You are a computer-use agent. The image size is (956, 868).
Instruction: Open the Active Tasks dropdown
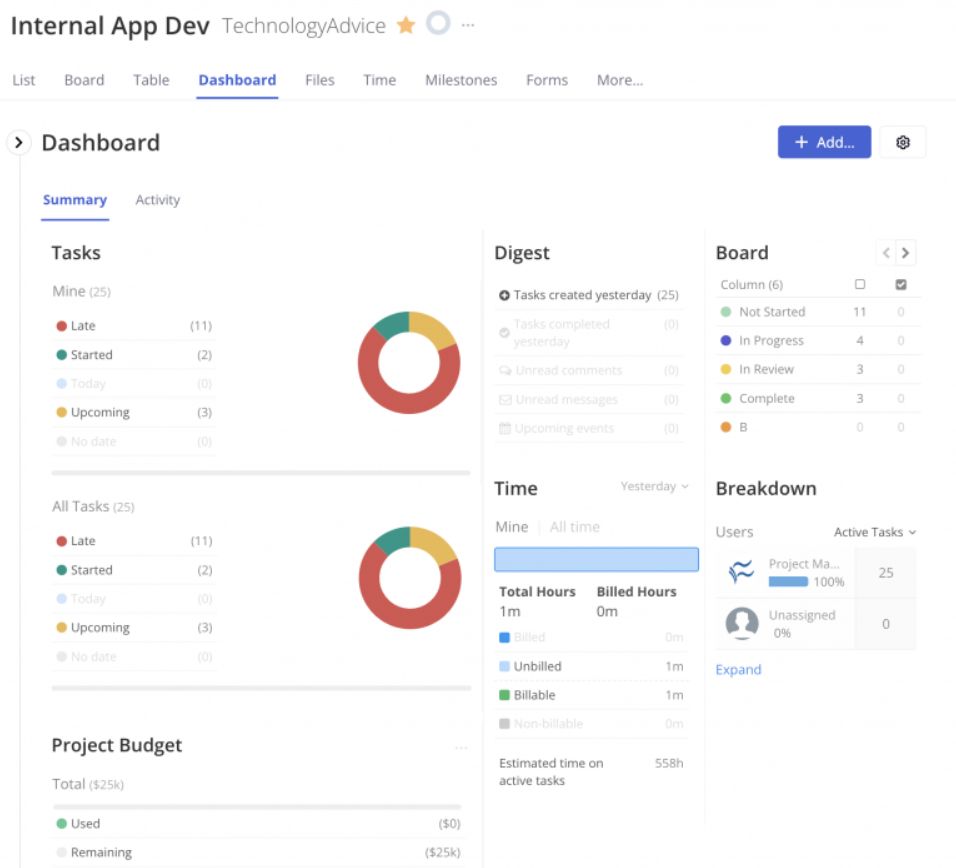pyautogui.click(x=875, y=532)
